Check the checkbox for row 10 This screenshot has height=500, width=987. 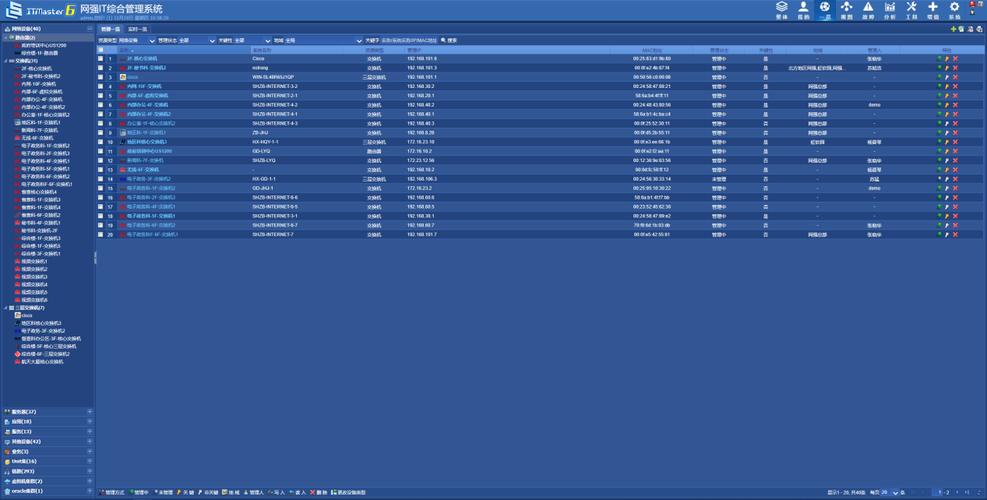click(x=101, y=142)
